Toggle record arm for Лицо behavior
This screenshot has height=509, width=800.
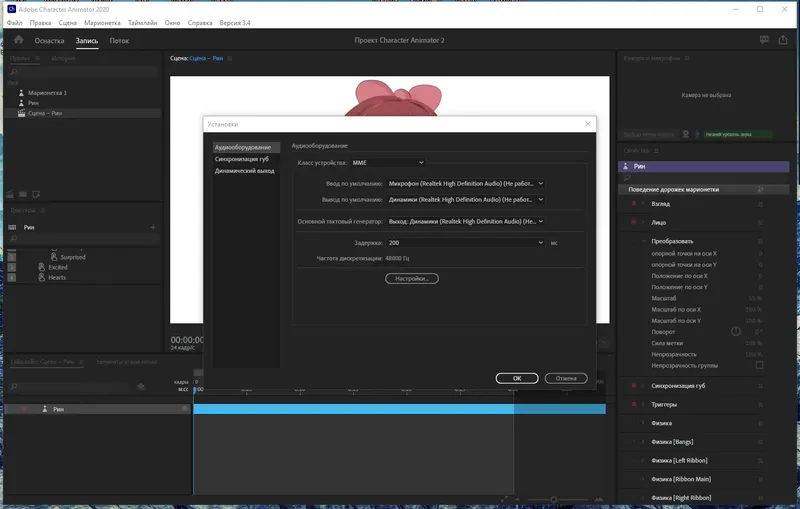tap(634, 222)
